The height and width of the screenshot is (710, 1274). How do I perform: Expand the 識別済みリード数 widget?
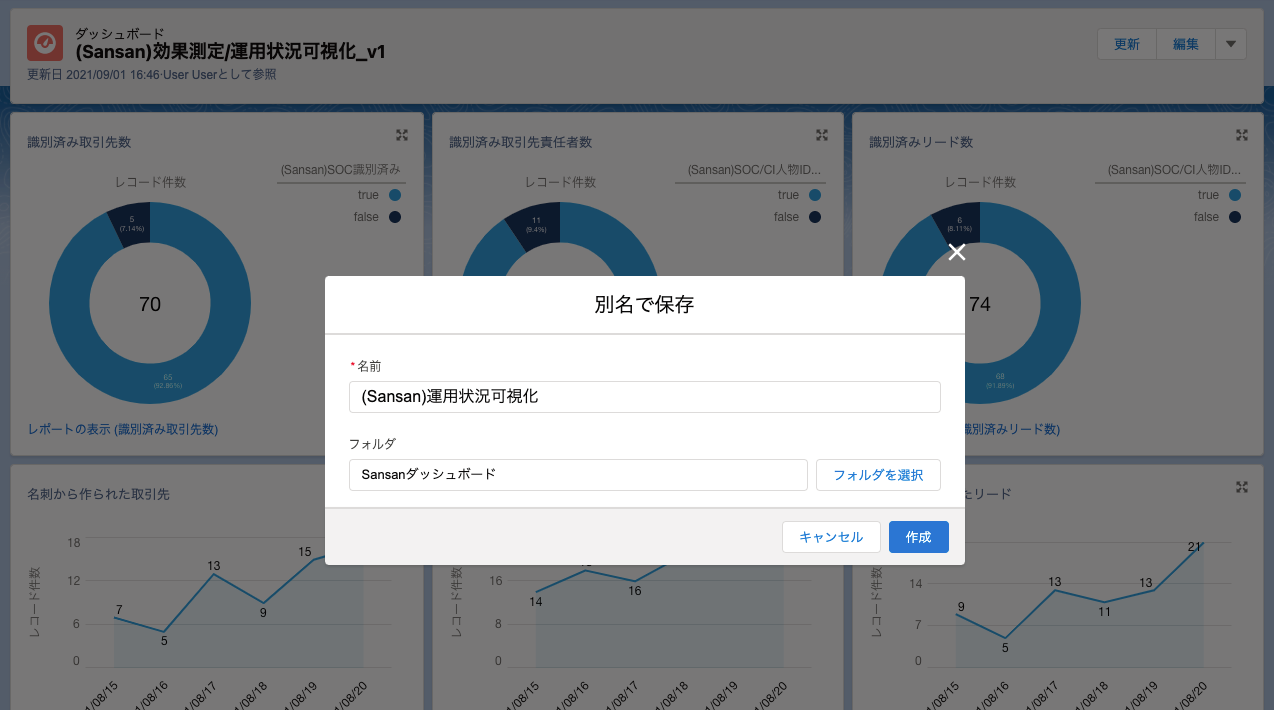point(1241,135)
